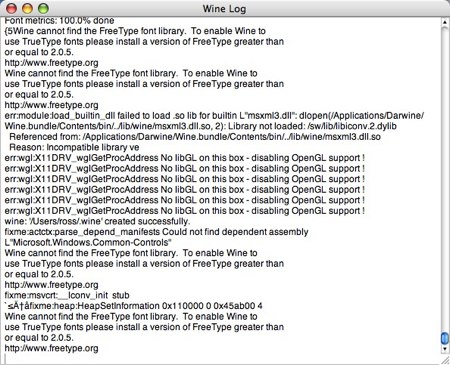This screenshot has height=365, width=450.
Task: Click the 'L"Microsoft.Windows.Common-Controls"' line
Action: point(88,242)
